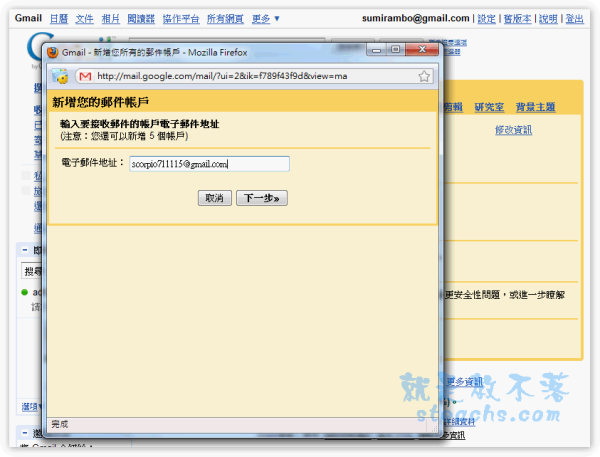This screenshot has height=457, width=600.
Task: Click the Gmail favicon in the URL field
Action: pos(85,76)
